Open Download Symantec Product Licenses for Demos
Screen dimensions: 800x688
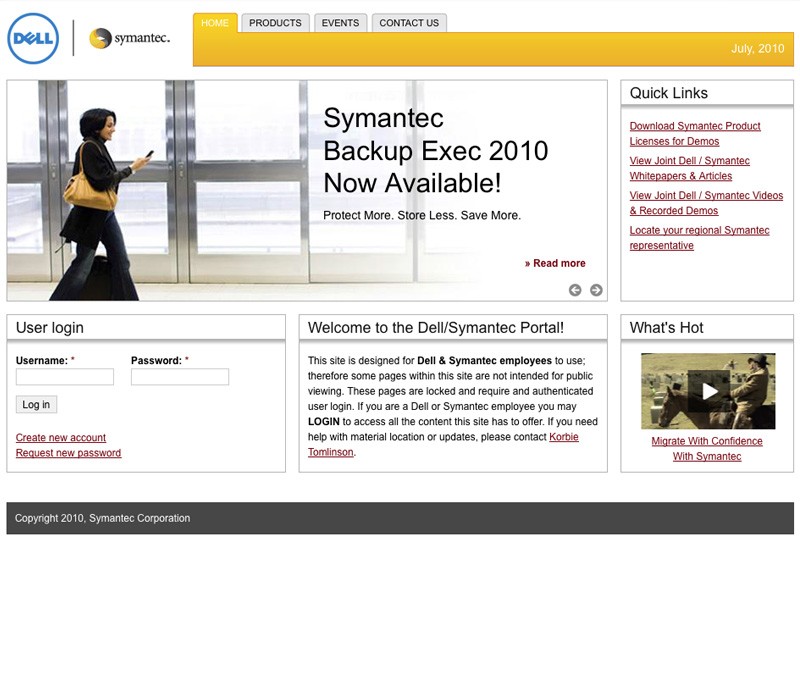pos(695,134)
